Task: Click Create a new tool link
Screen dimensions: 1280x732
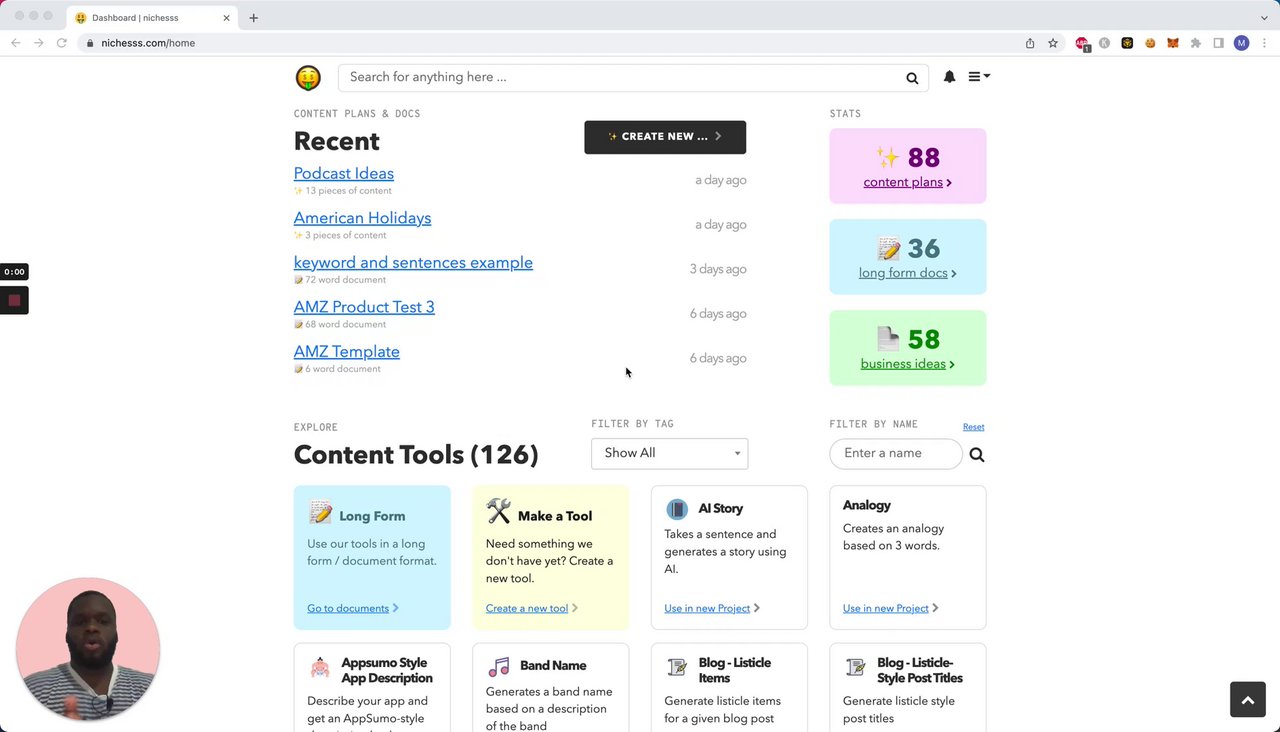Action: point(532,608)
